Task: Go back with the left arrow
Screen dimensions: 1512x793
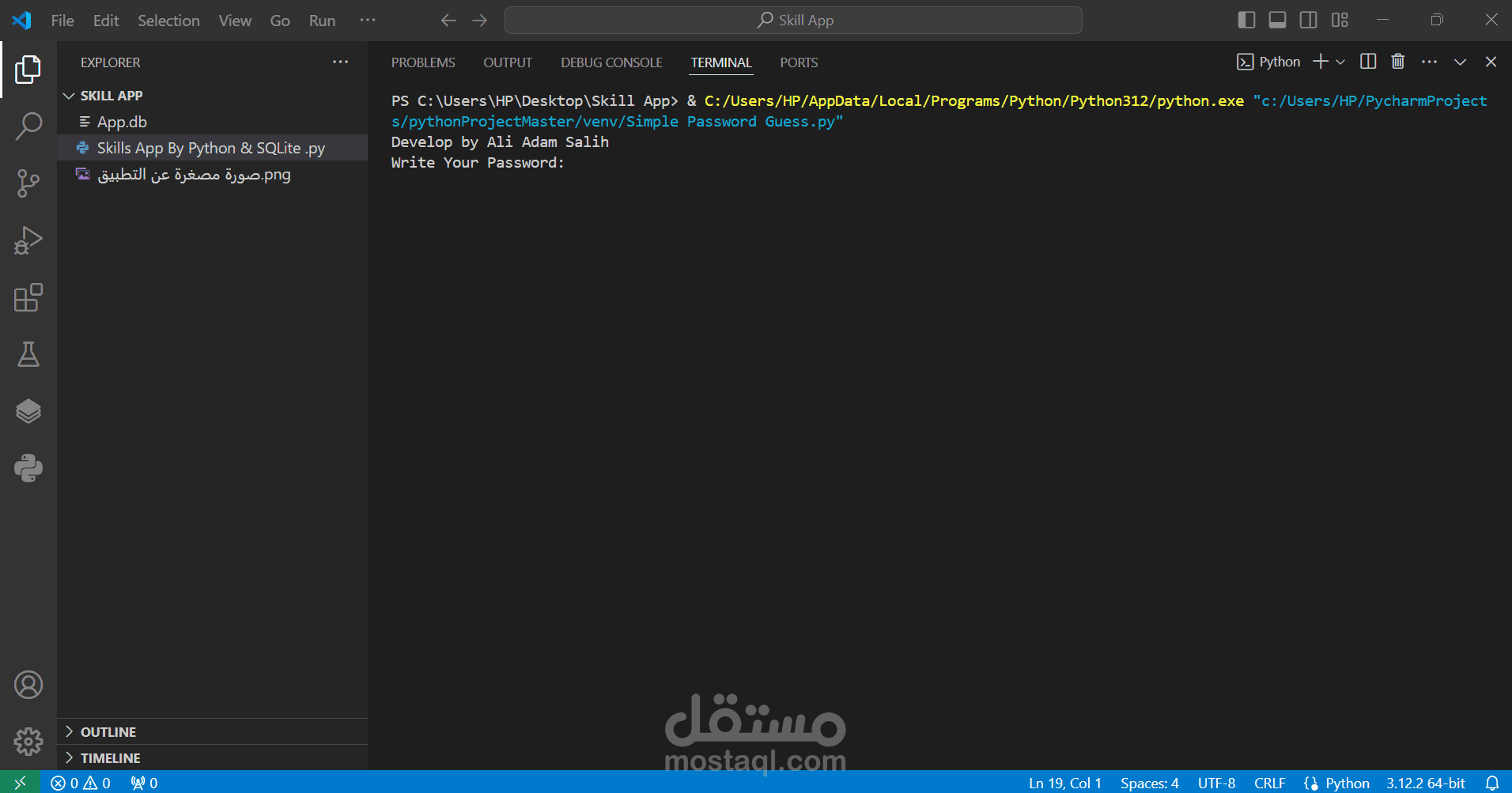Action: (448, 21)
